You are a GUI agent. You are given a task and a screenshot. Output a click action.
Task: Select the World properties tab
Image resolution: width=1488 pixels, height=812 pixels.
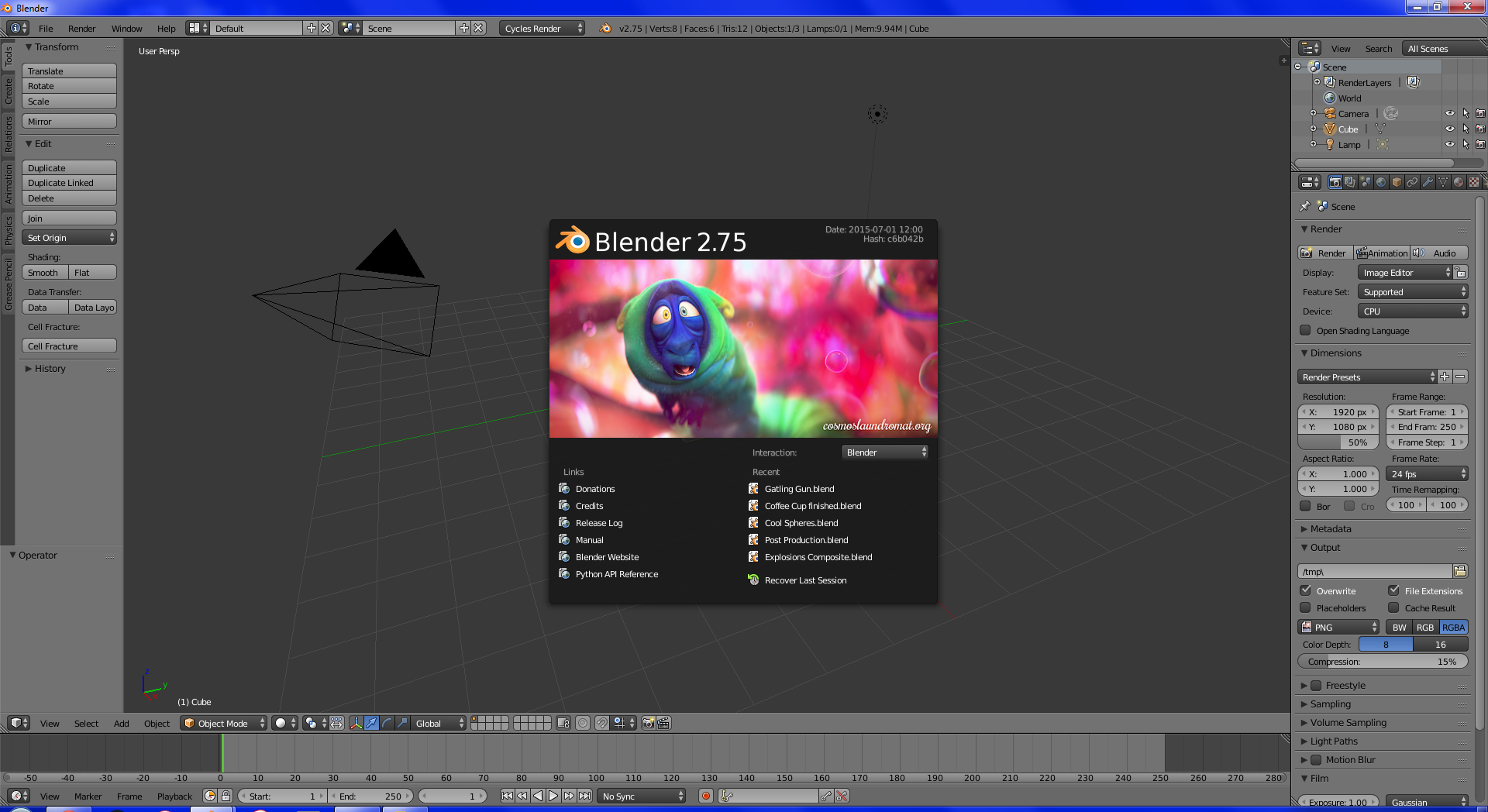[1381, 182]
